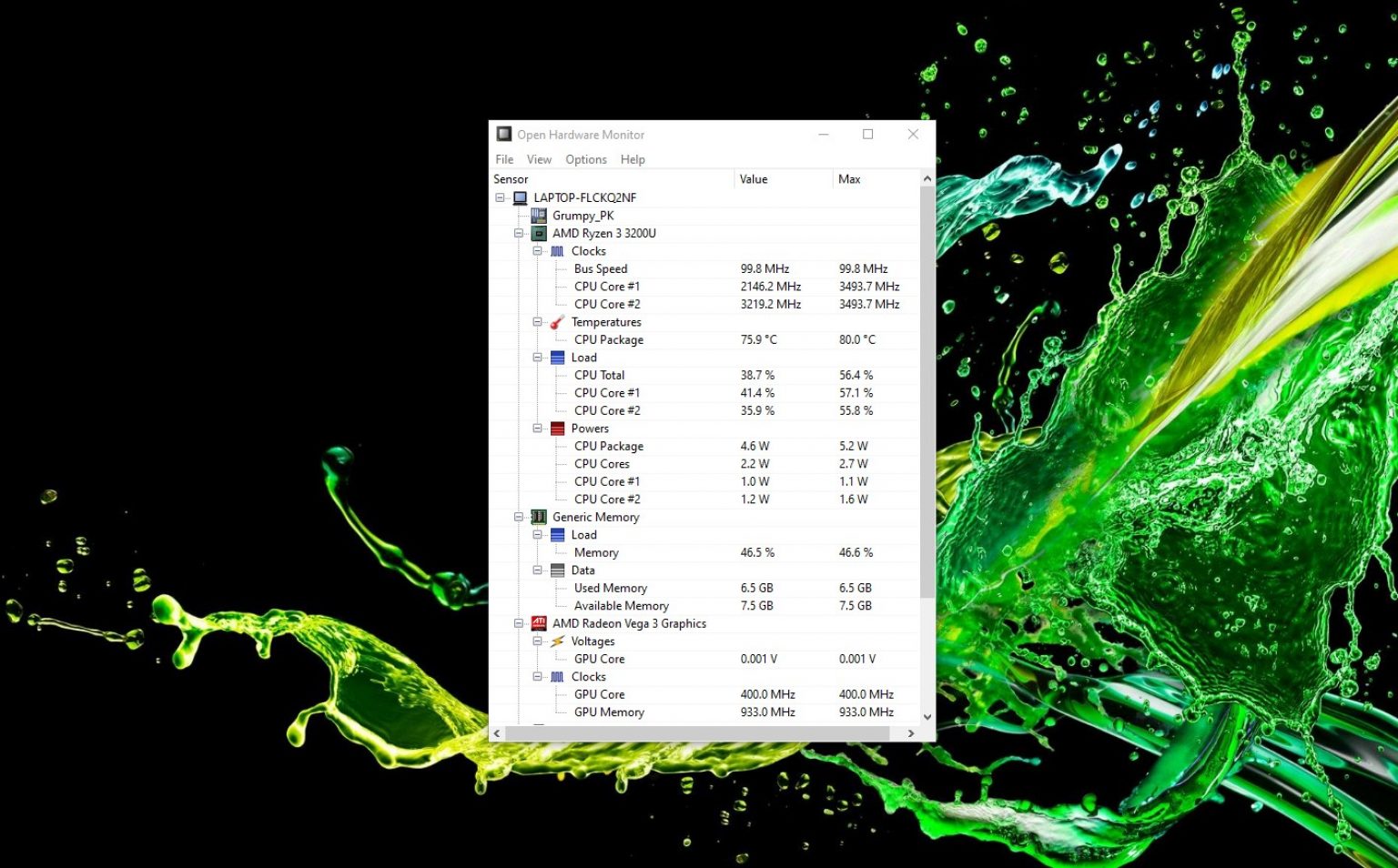
Task: Click the blue Load bars icon under CPU
Action: pos(558,358)
